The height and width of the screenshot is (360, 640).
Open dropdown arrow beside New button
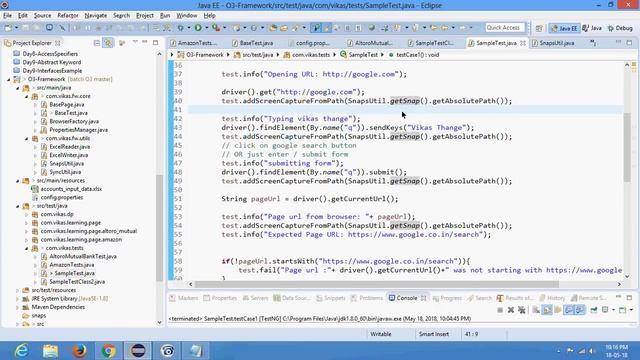(x=16, y=28)
